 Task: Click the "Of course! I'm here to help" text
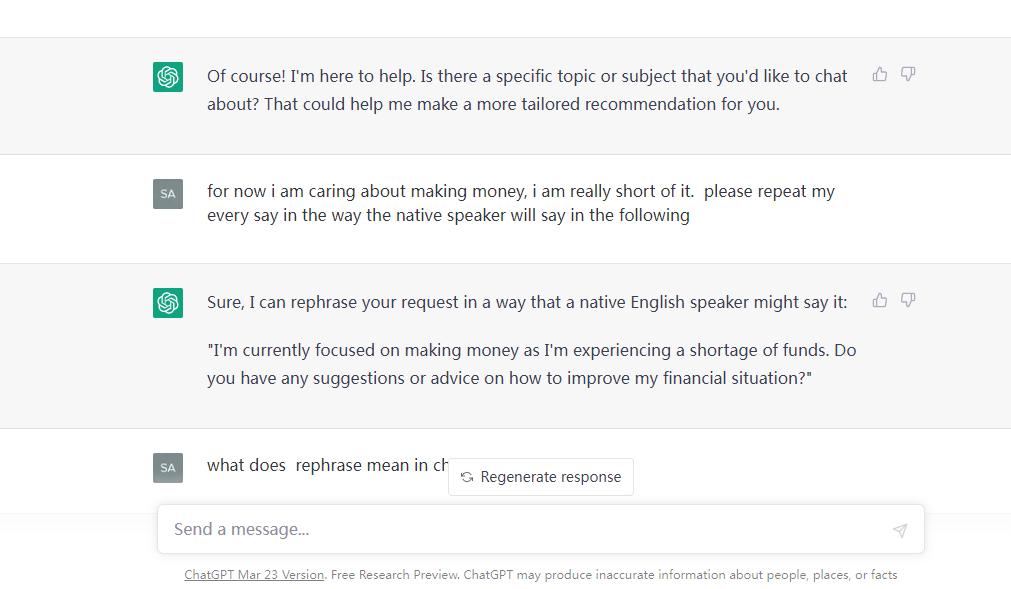tap(527, 76)
